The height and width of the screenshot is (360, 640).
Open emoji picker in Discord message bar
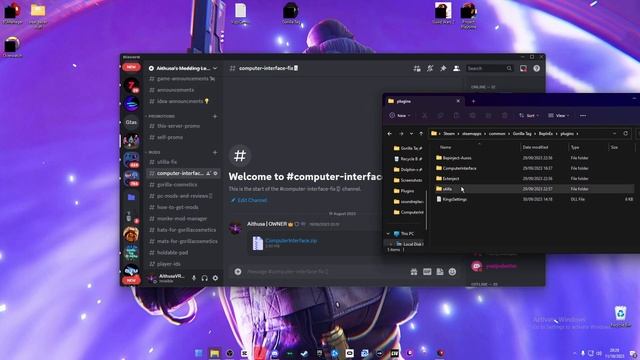pyautogui.click(x=452, y=272)
